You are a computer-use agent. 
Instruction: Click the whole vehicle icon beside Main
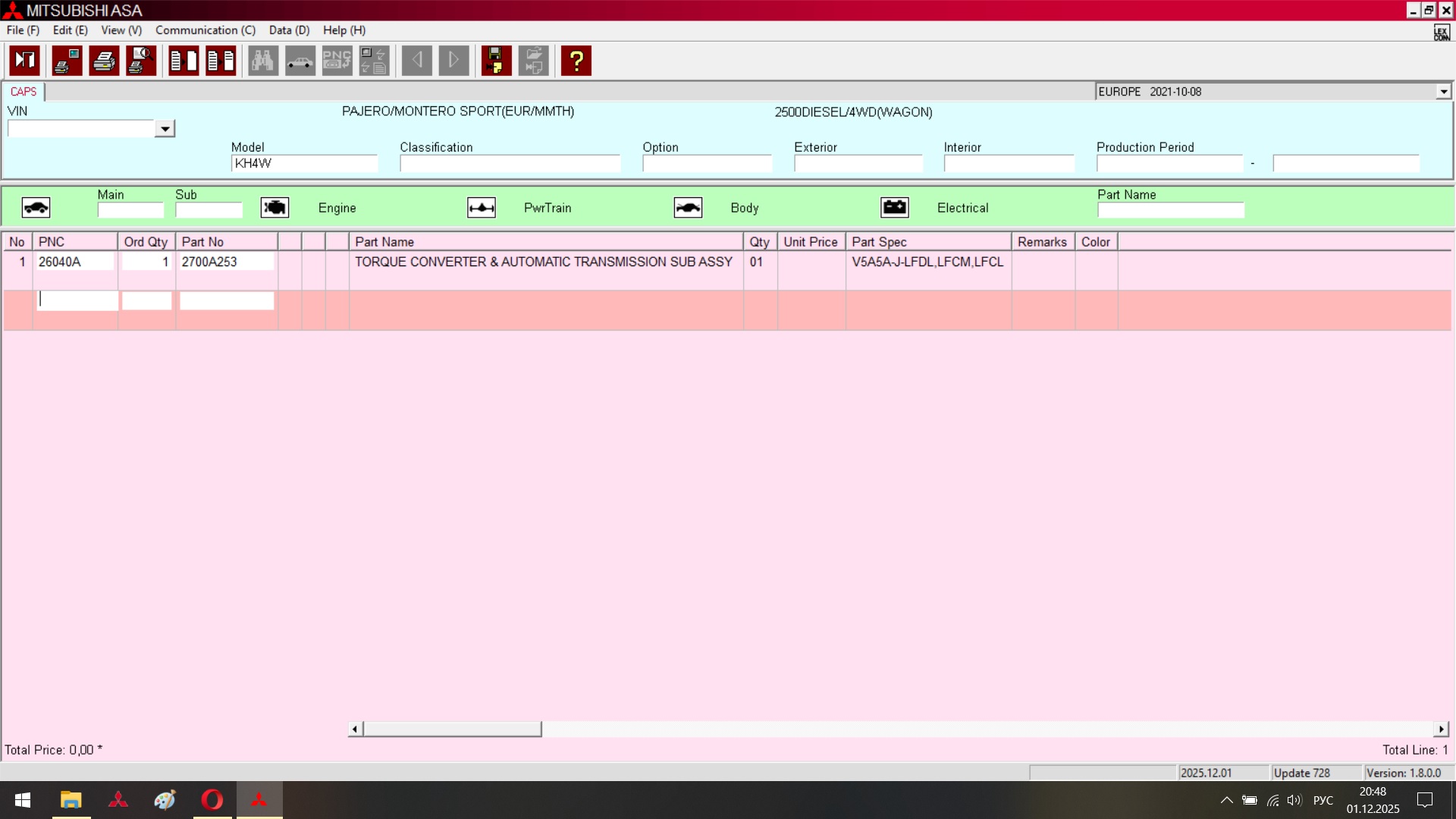(36, 208)
